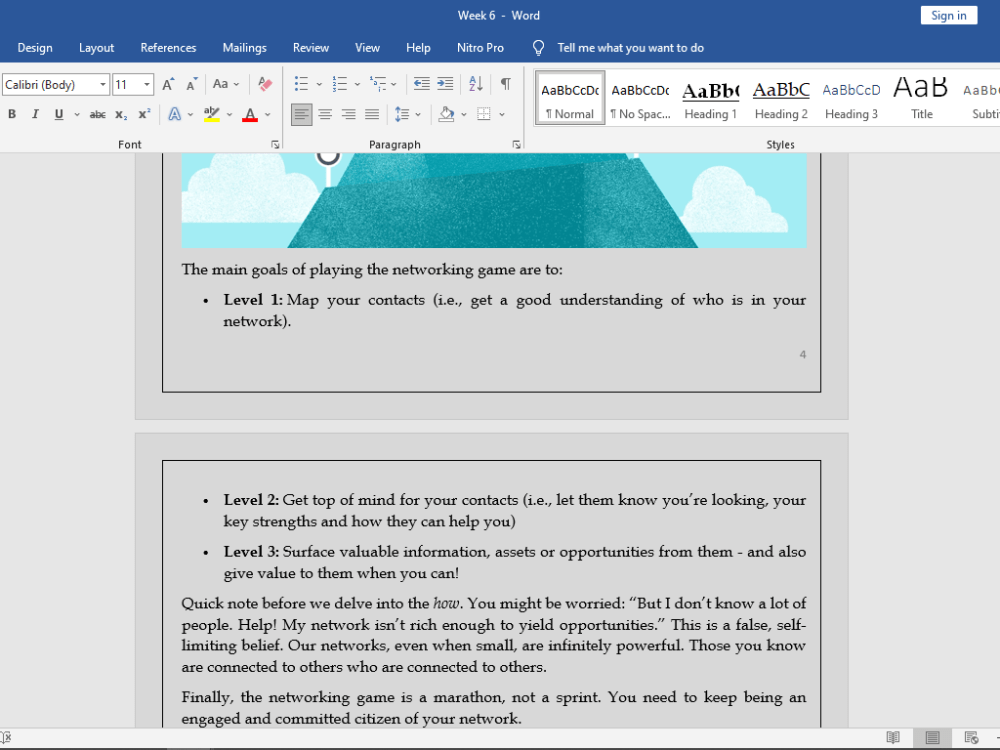Image resolution: width=1000 pixels, height=750 pixels.
Task: Click the Tell me lightbulb icon
Action: click(x=538, y=48)
